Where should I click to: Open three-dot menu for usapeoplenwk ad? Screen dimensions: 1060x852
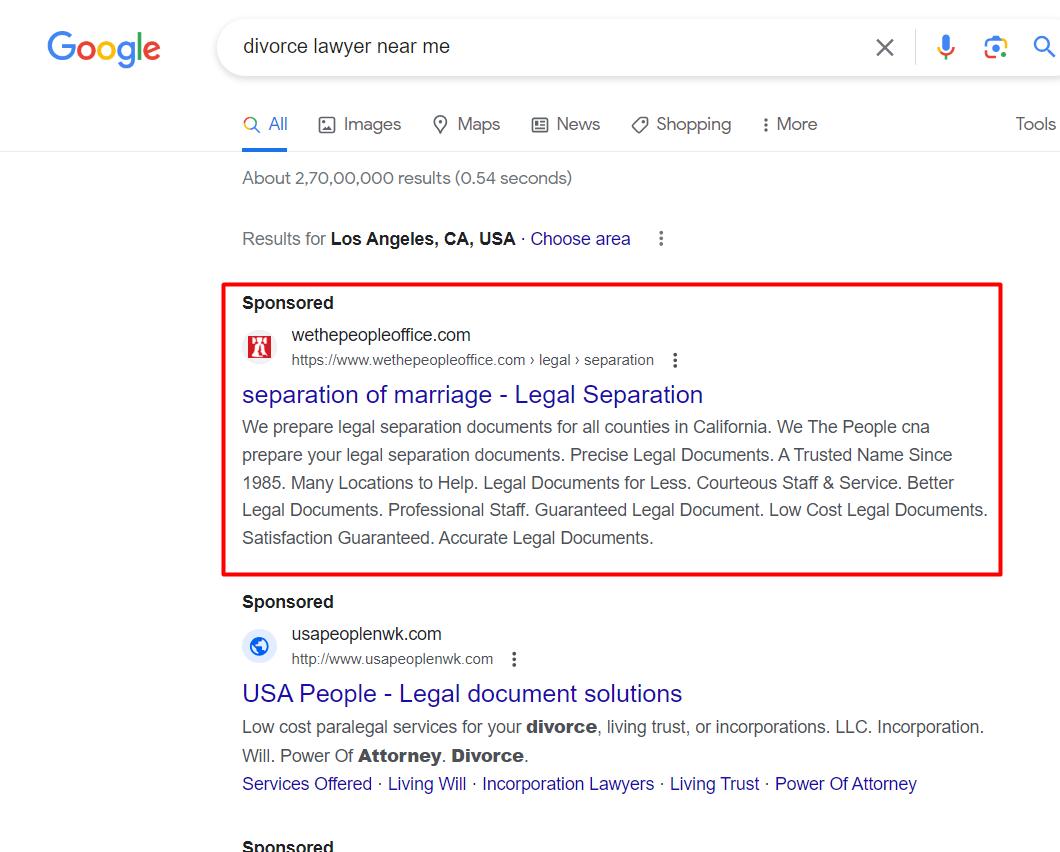point(514,659)
